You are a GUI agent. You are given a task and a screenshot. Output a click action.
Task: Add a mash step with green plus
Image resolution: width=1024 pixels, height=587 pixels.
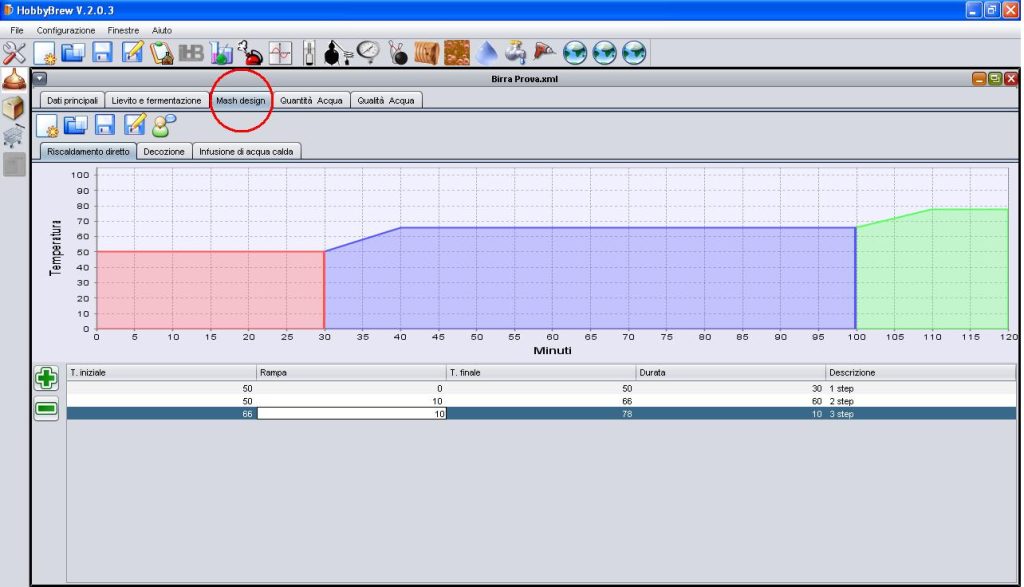(46, 378)
